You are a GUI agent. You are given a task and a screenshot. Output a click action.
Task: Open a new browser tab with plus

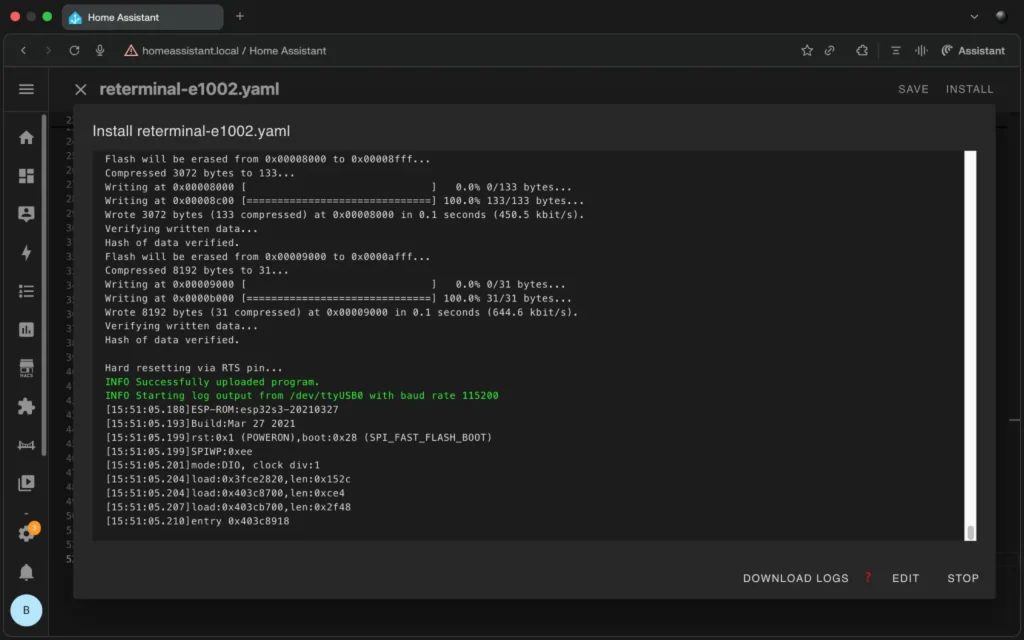coord(240,16)
